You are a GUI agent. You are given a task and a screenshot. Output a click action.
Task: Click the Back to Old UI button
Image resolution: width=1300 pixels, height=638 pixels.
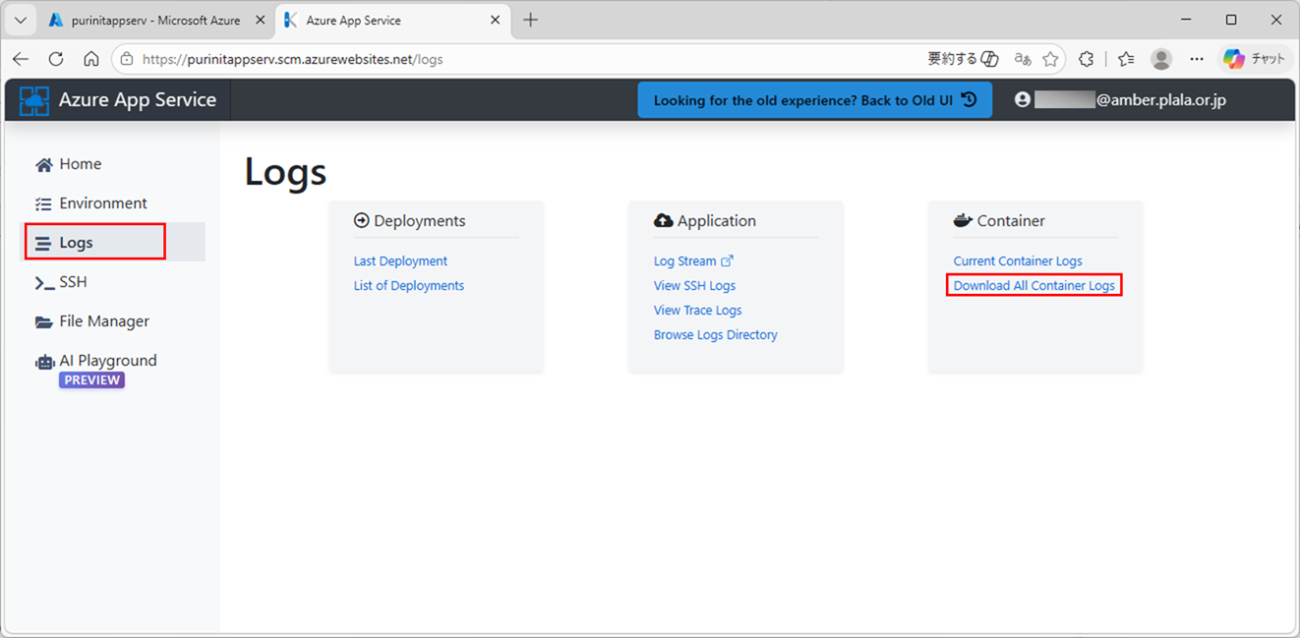[814, 100]
